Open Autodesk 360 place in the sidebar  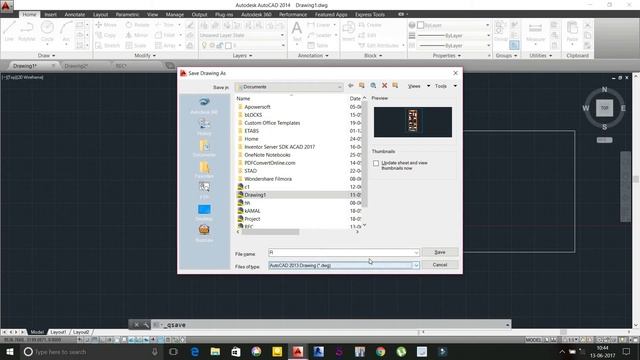(x=204, y=105)
